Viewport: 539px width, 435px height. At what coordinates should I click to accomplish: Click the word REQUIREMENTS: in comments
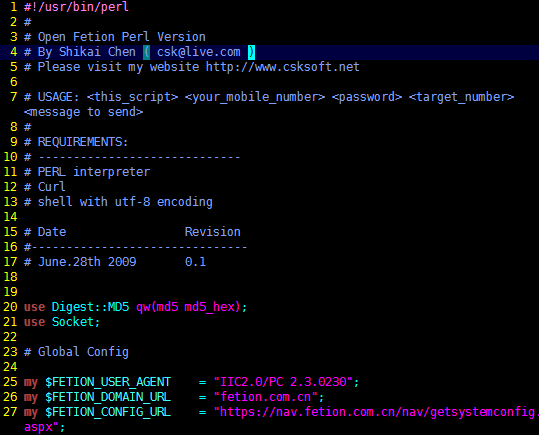click(x=82, y=142)
